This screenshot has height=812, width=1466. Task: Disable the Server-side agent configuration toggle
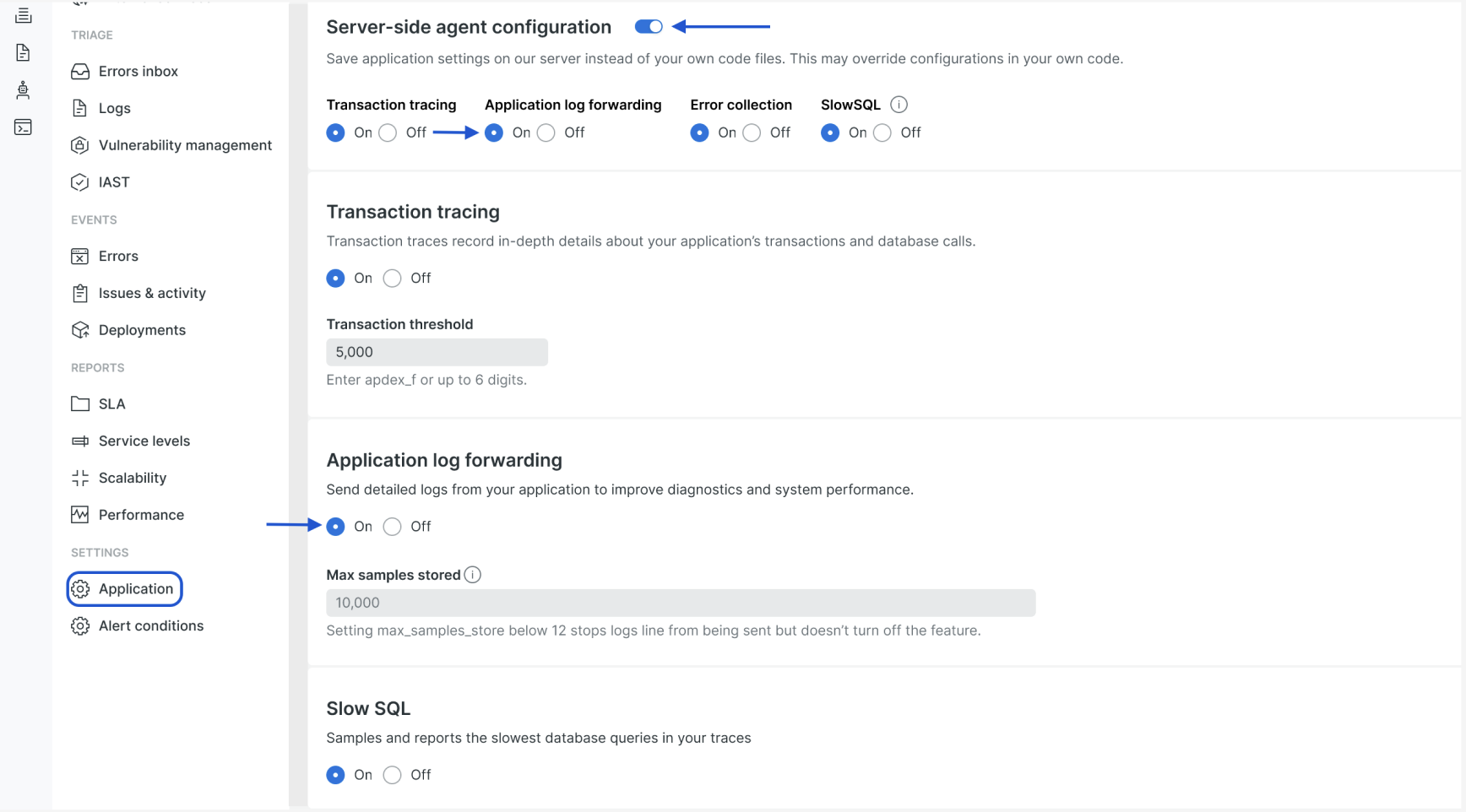(x=648, y=26)
